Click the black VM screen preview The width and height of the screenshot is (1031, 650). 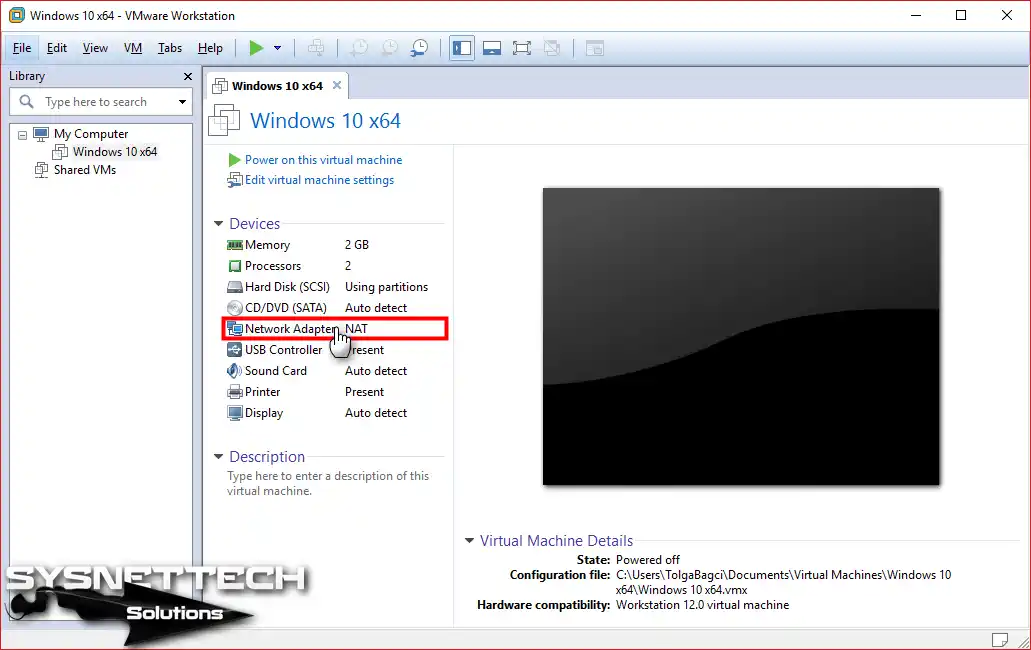741,337
